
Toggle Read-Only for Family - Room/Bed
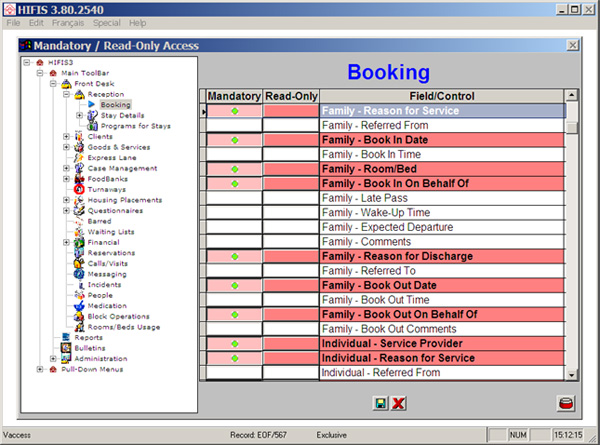(x=290, y=170)
